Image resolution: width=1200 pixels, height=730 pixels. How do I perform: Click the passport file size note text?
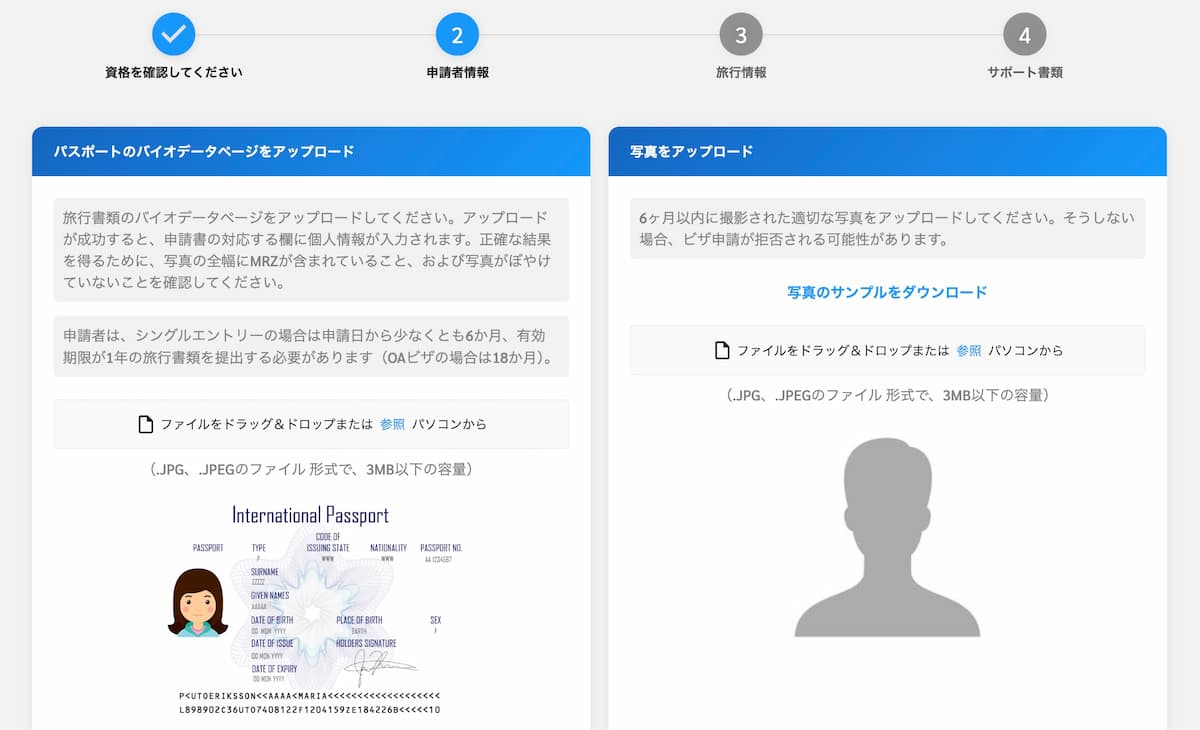[311, 469]
